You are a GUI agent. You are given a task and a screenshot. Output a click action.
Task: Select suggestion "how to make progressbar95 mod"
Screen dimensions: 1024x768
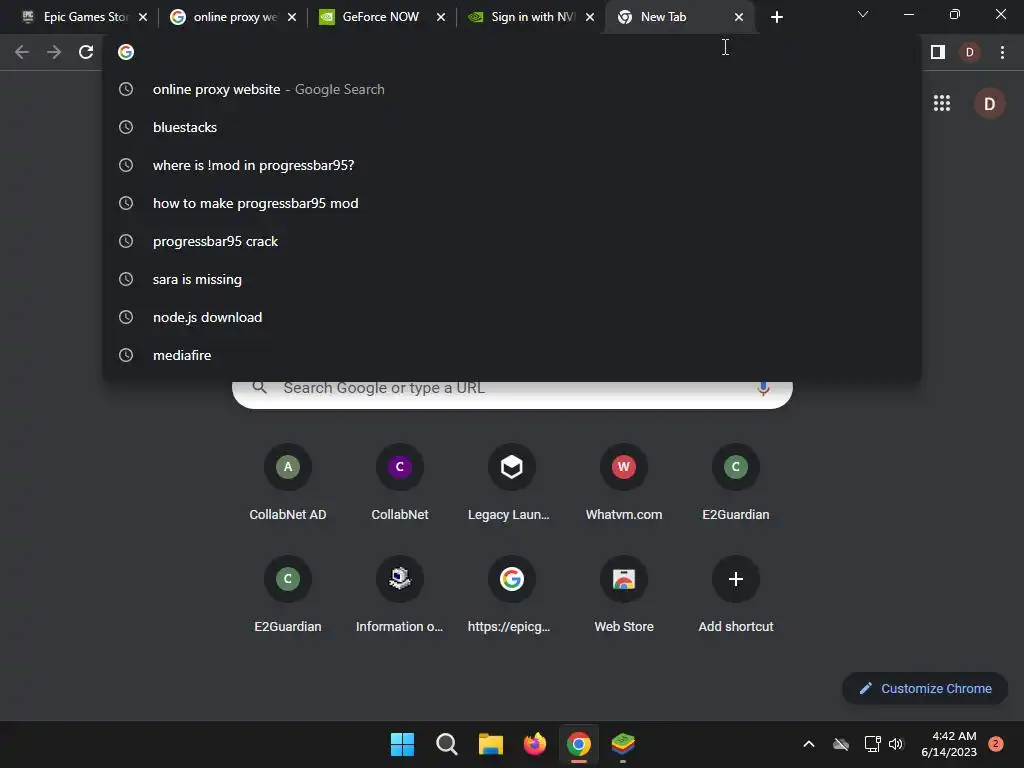[x=512, y=203]
